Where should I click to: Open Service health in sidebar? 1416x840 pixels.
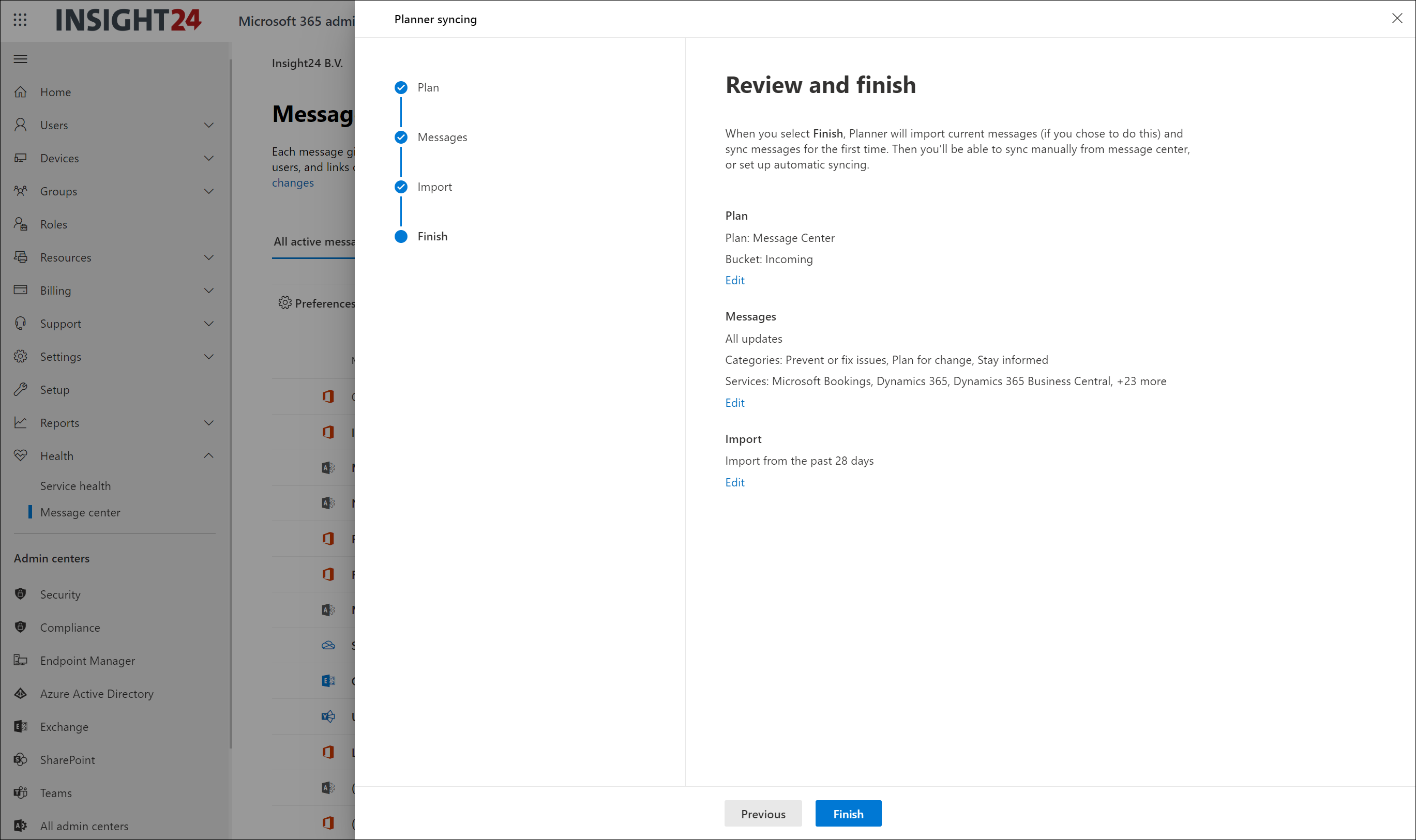coord(76,486)
